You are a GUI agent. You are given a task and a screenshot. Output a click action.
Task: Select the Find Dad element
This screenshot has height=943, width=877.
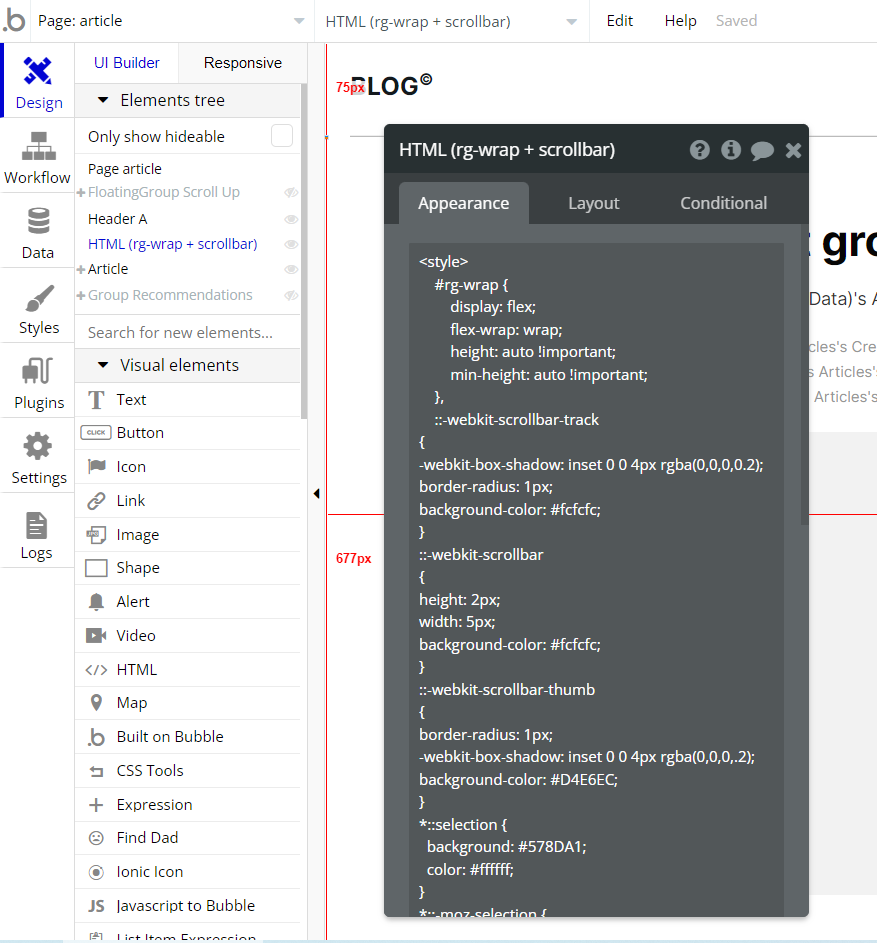188,838
